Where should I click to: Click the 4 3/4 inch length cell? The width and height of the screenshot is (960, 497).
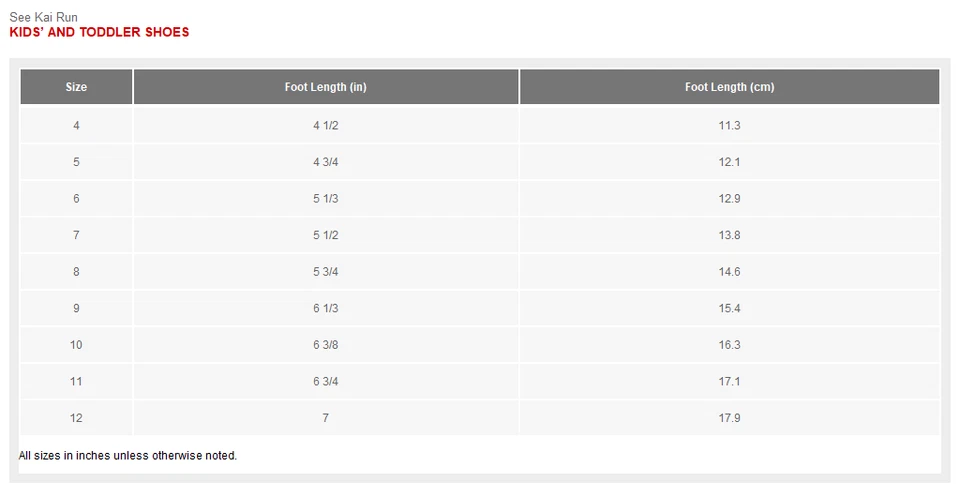[325, 162]
